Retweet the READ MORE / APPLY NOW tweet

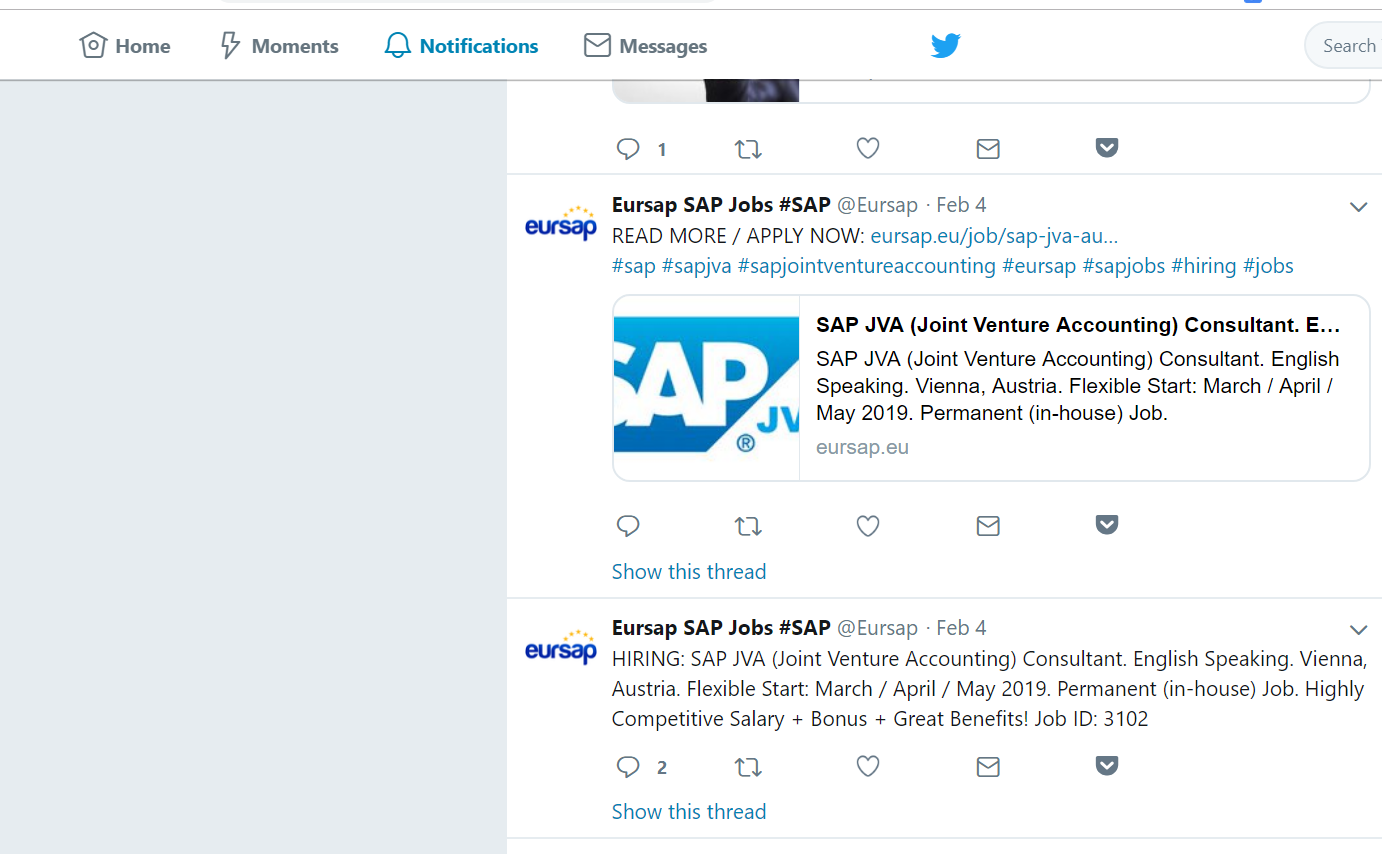[748, 526]
